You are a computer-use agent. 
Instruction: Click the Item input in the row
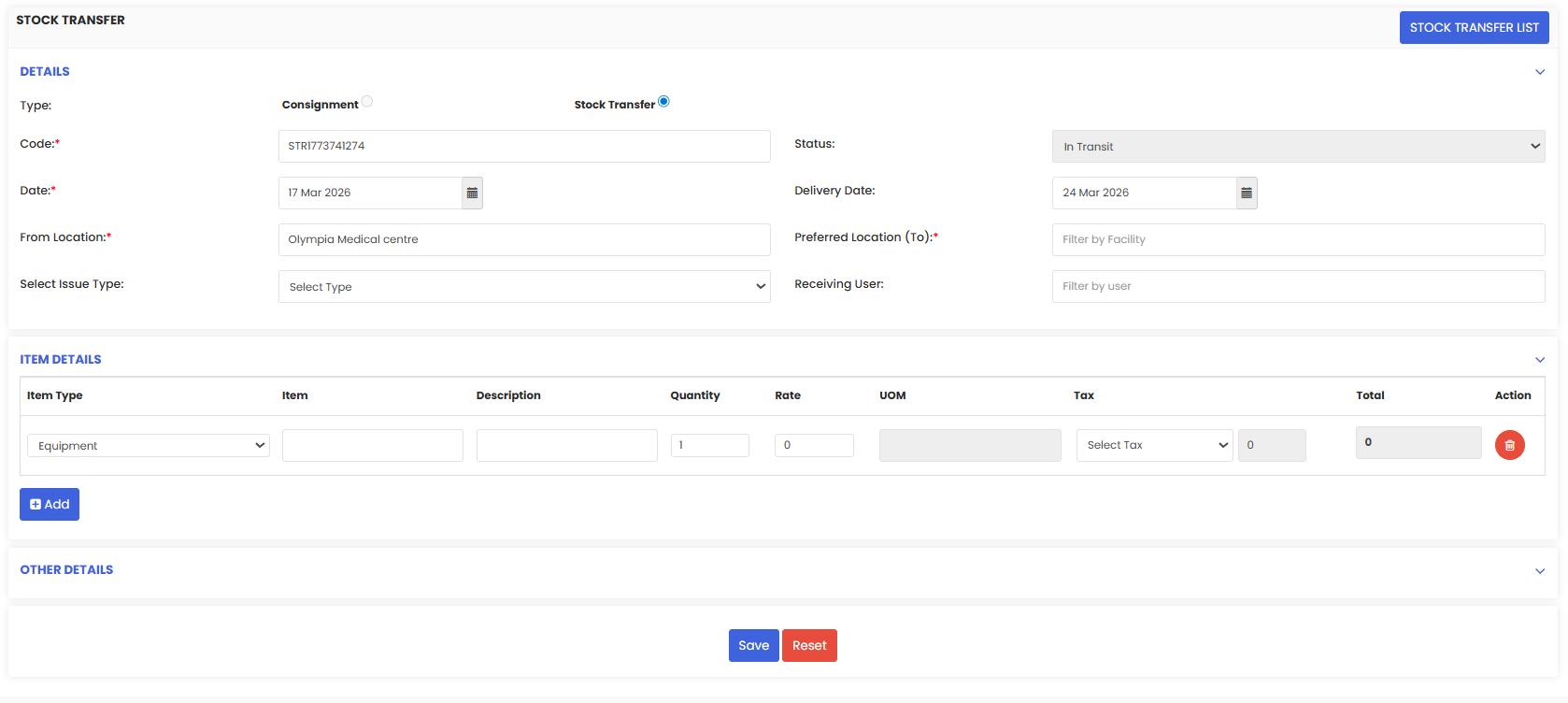tap(372, 445)
